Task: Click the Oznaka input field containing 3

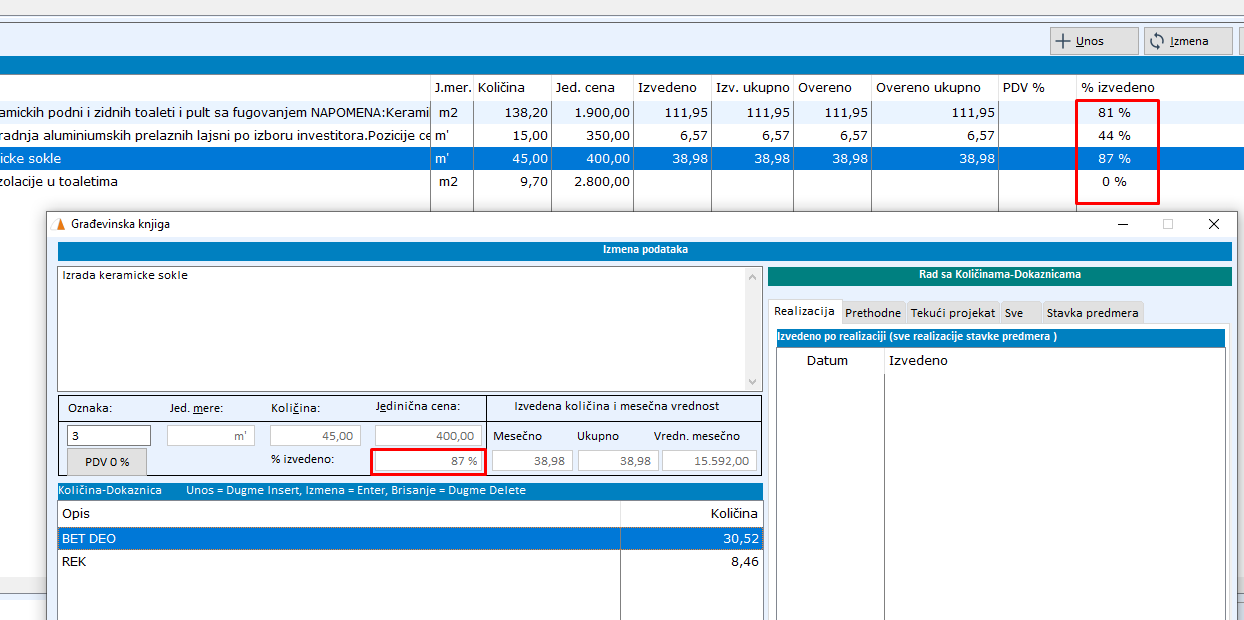Action: [109, 436]
